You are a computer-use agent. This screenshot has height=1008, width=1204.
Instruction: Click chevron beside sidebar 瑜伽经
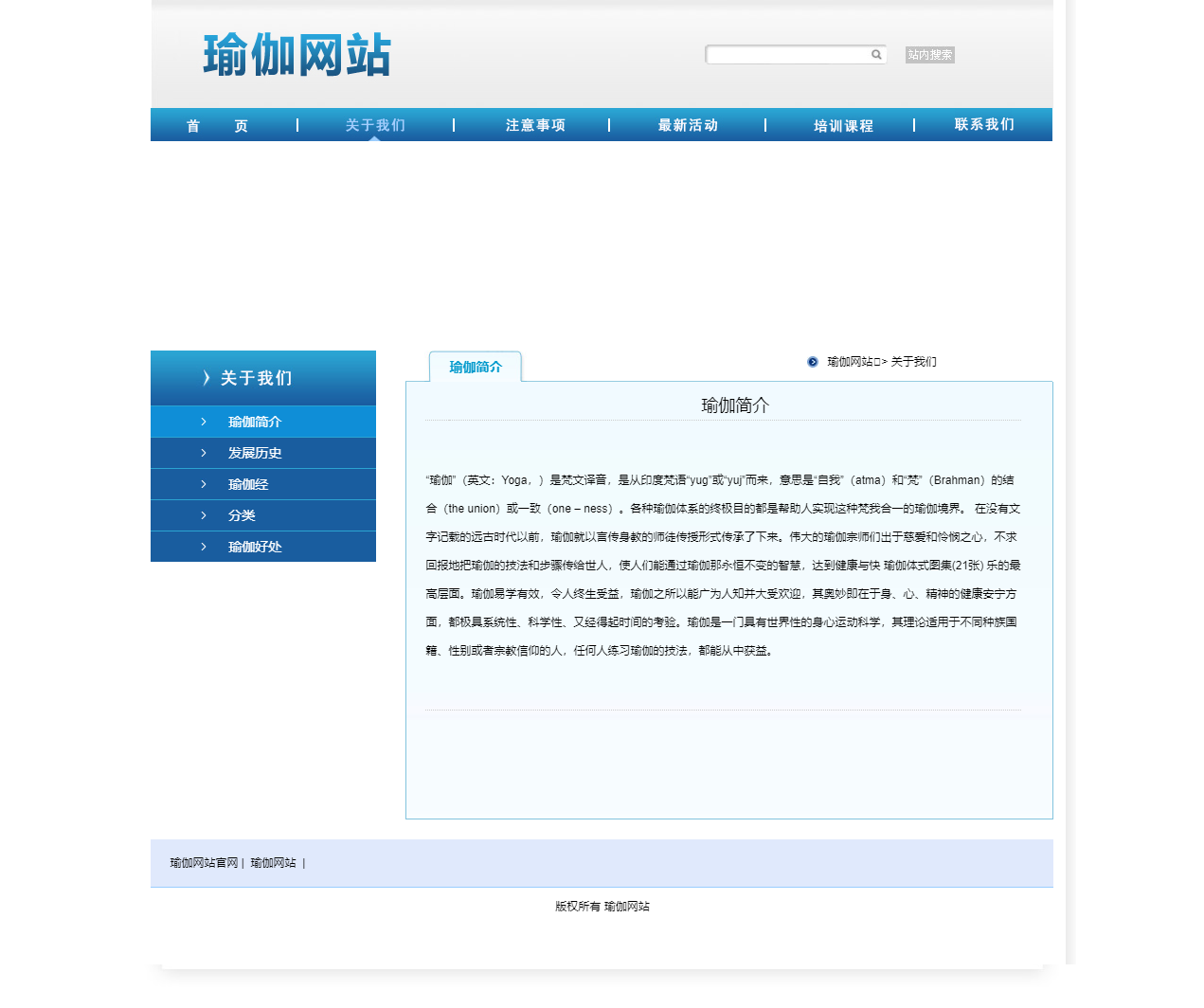(204, 484)
